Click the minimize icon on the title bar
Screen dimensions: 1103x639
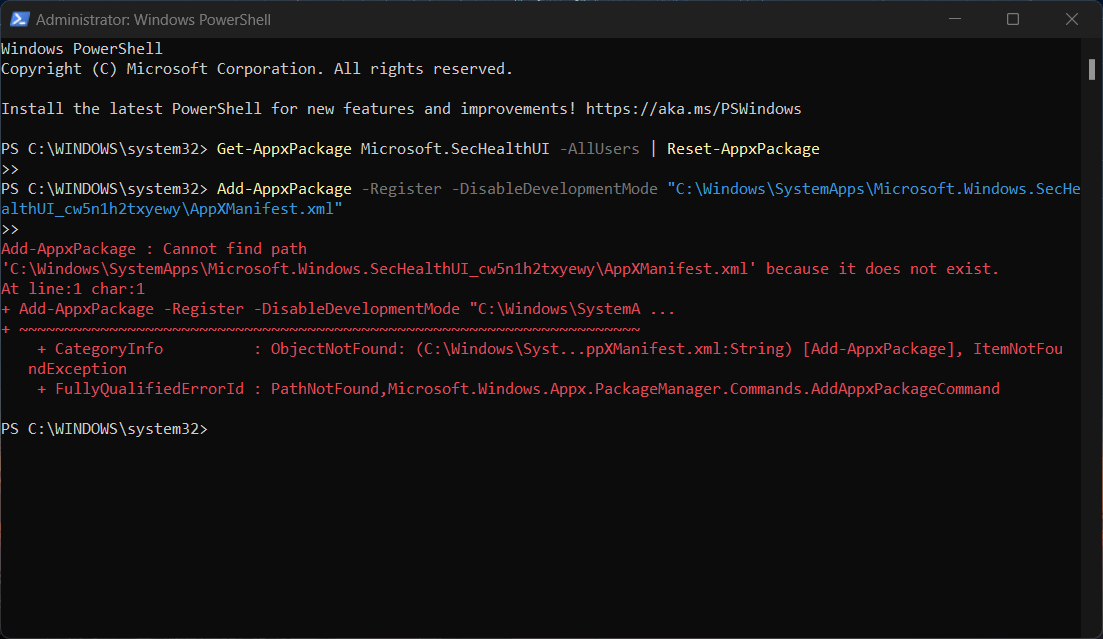click(x=954, y=19)
